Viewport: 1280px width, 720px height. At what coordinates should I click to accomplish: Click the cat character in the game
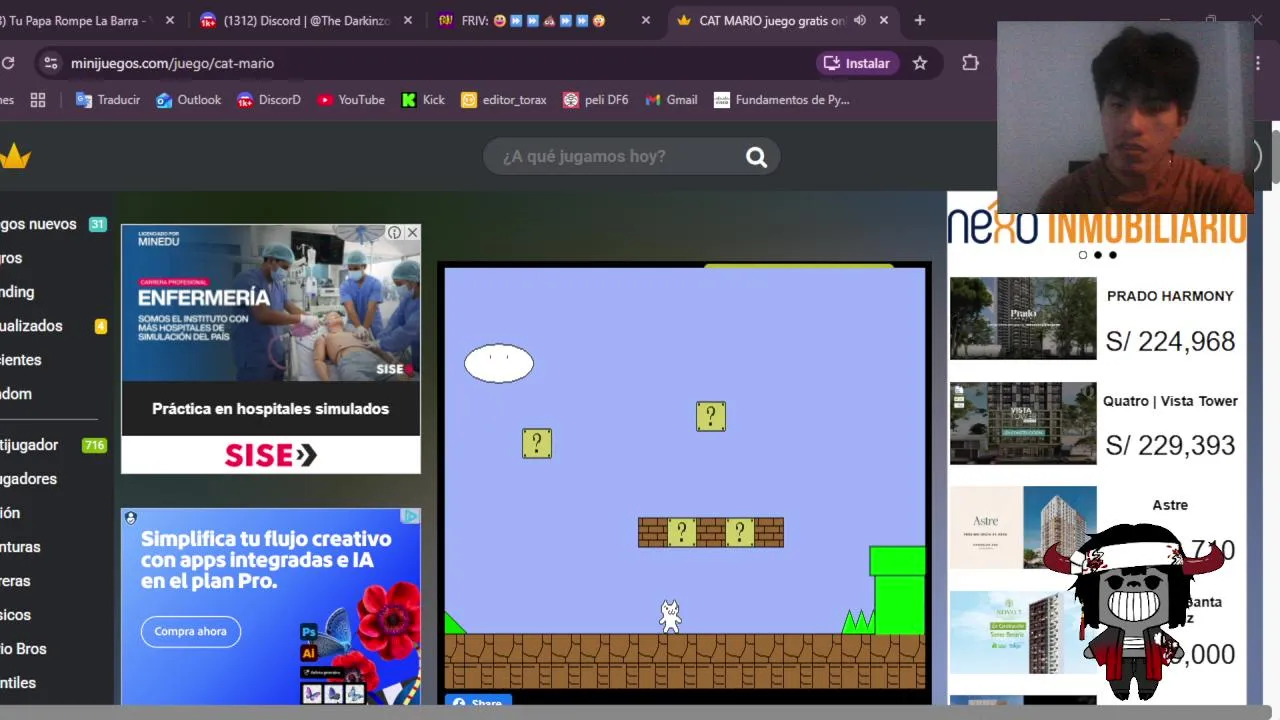670,616
